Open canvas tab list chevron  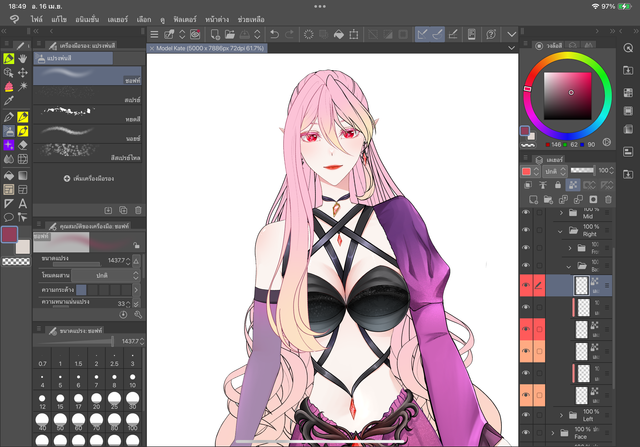[x=511, y=48]
